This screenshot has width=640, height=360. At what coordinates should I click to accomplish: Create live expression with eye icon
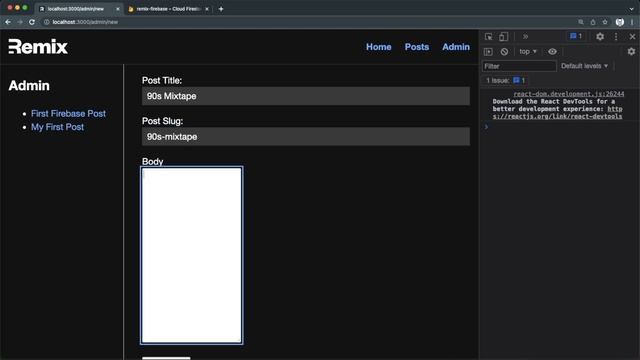pos(552,52)
